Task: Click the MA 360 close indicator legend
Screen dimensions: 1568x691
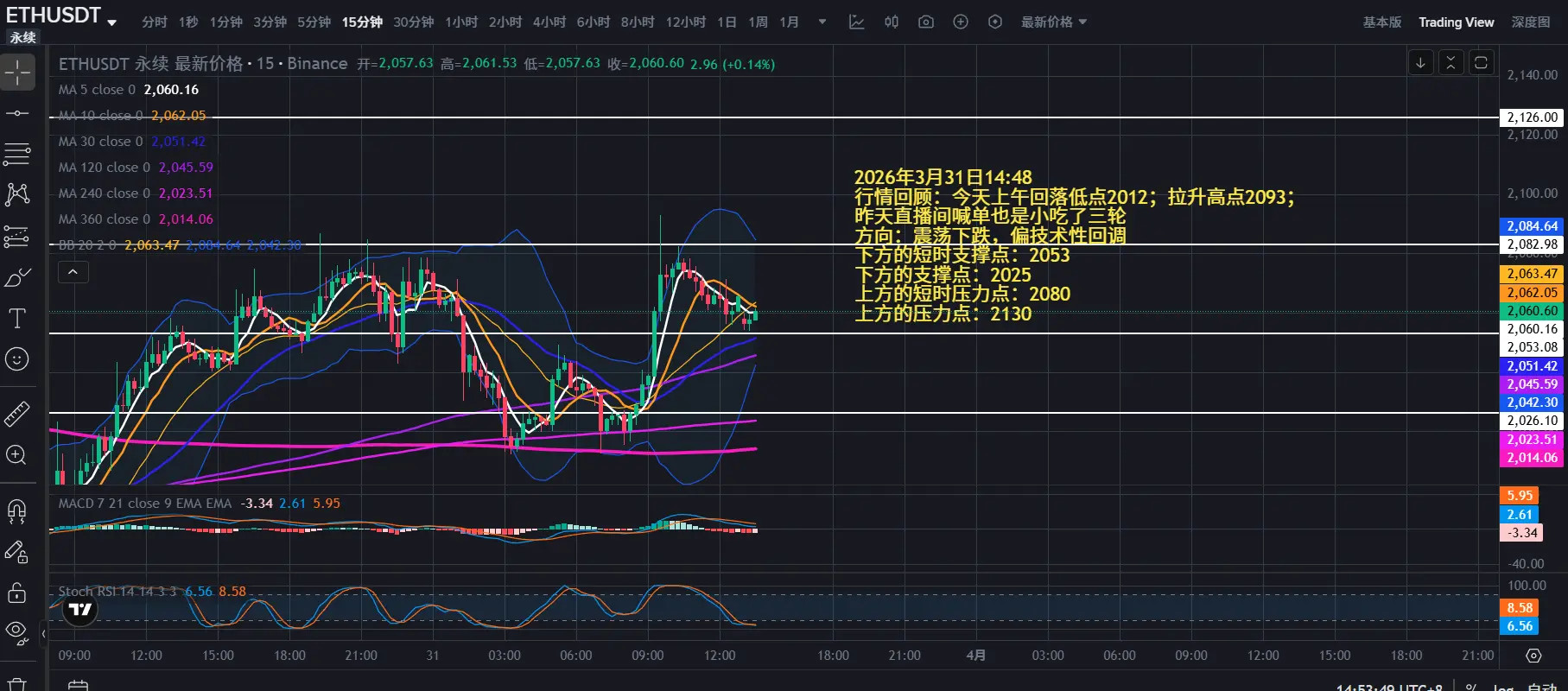Action: coord(136,219)
